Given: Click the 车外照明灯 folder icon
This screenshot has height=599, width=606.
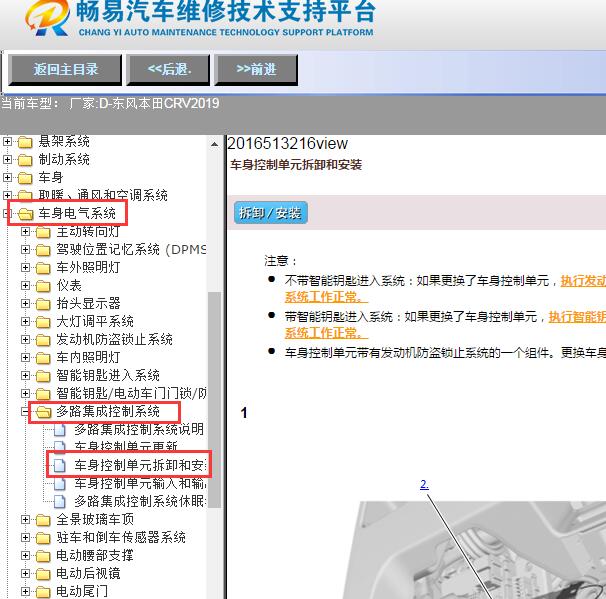Looking at the screenshot, I should click(x=43, y=268).
